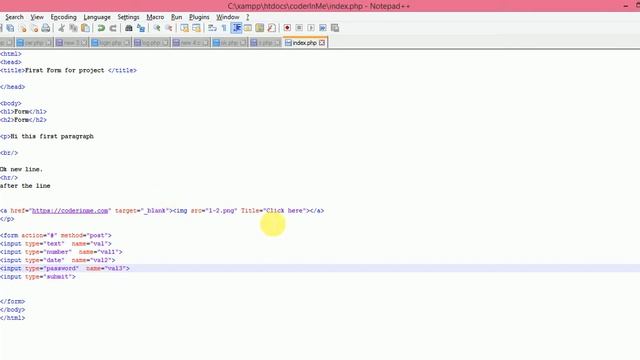Image resolution: width=640 pixels, height=360 pixels.
Task: Open the Window menu
Action: (228, 17)
